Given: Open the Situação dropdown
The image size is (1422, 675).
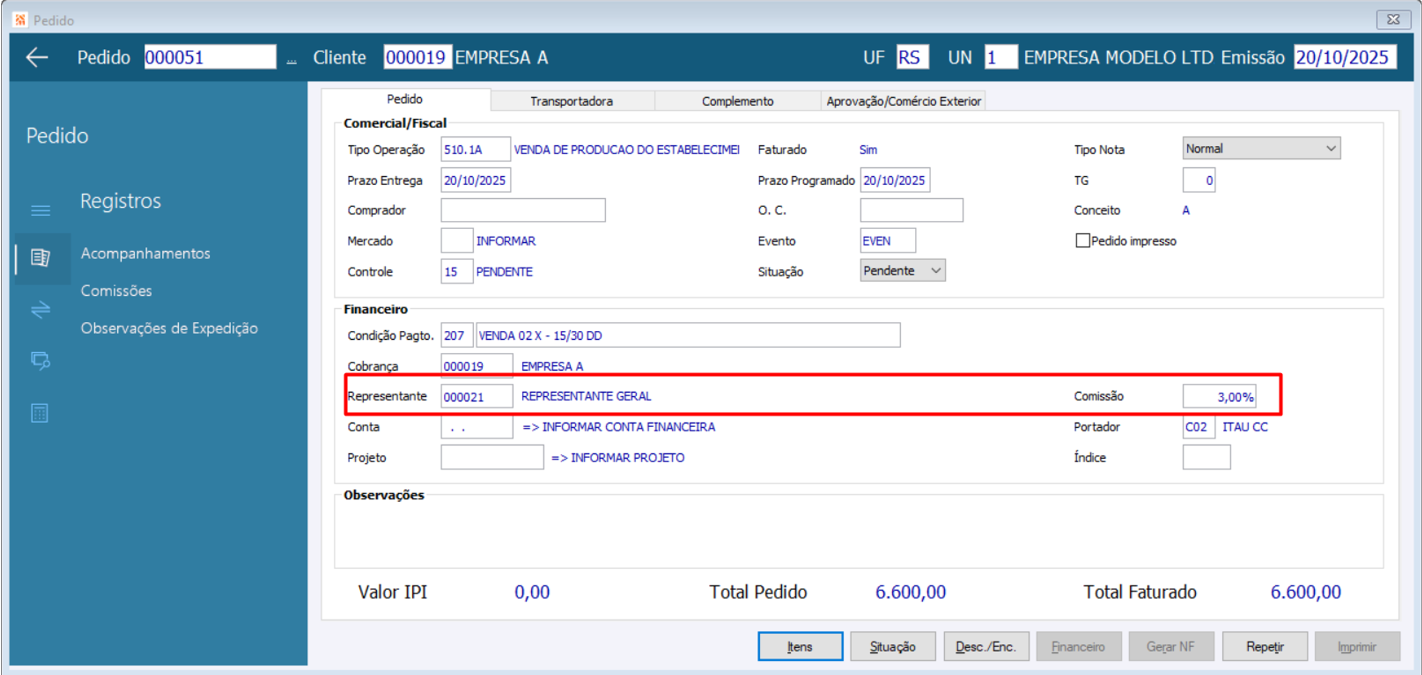Looking at the screenshot, I should 902,270.
